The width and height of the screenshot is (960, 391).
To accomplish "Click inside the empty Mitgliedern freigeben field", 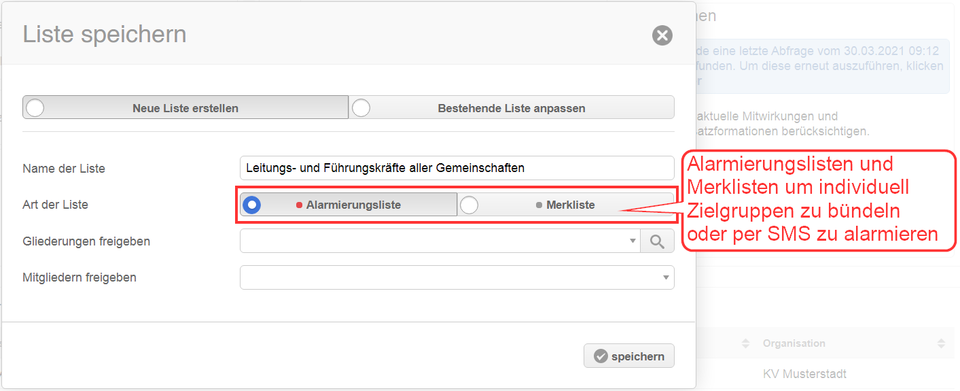I will (x=451, y=277).
